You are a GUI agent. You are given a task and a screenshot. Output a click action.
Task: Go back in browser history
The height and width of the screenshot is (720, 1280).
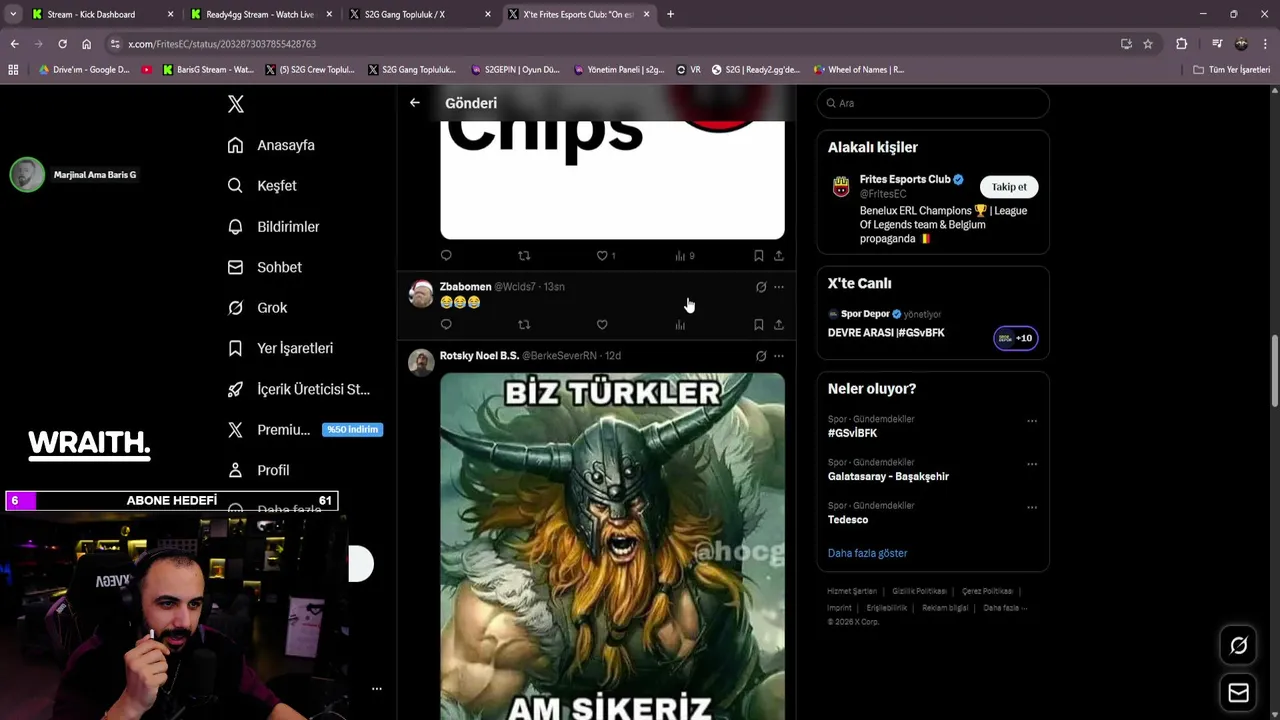pyautogui.click(x=14, y=44)
